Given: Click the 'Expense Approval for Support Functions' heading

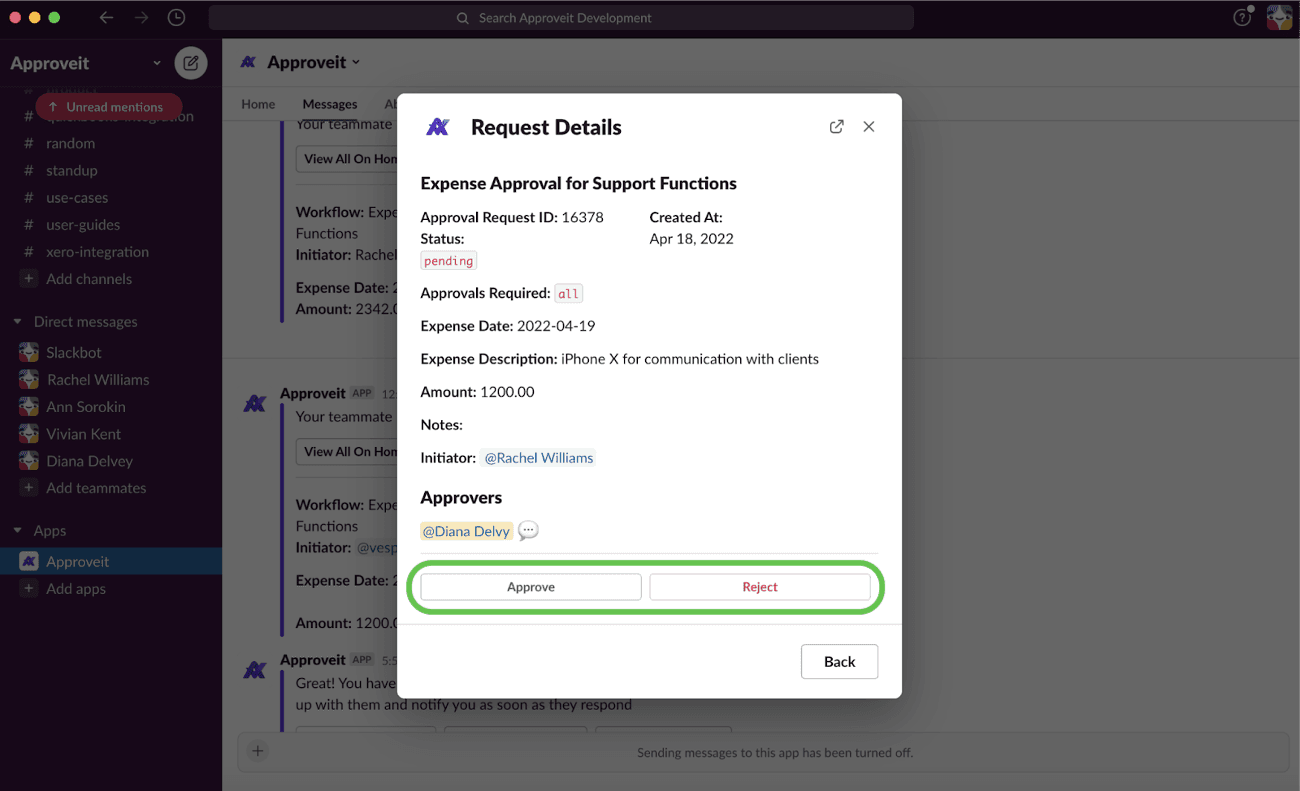Looking at the screenshot, I should point(579,183).
